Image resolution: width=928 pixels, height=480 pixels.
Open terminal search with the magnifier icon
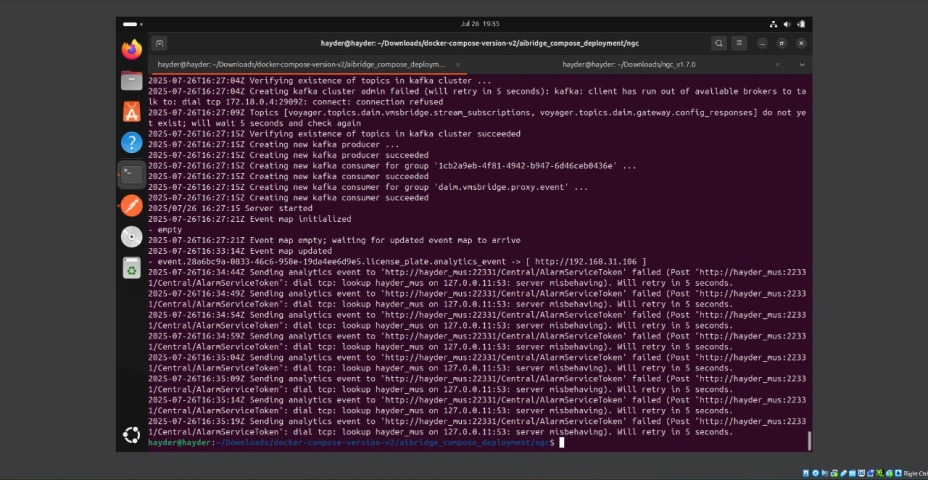(719, 44)
